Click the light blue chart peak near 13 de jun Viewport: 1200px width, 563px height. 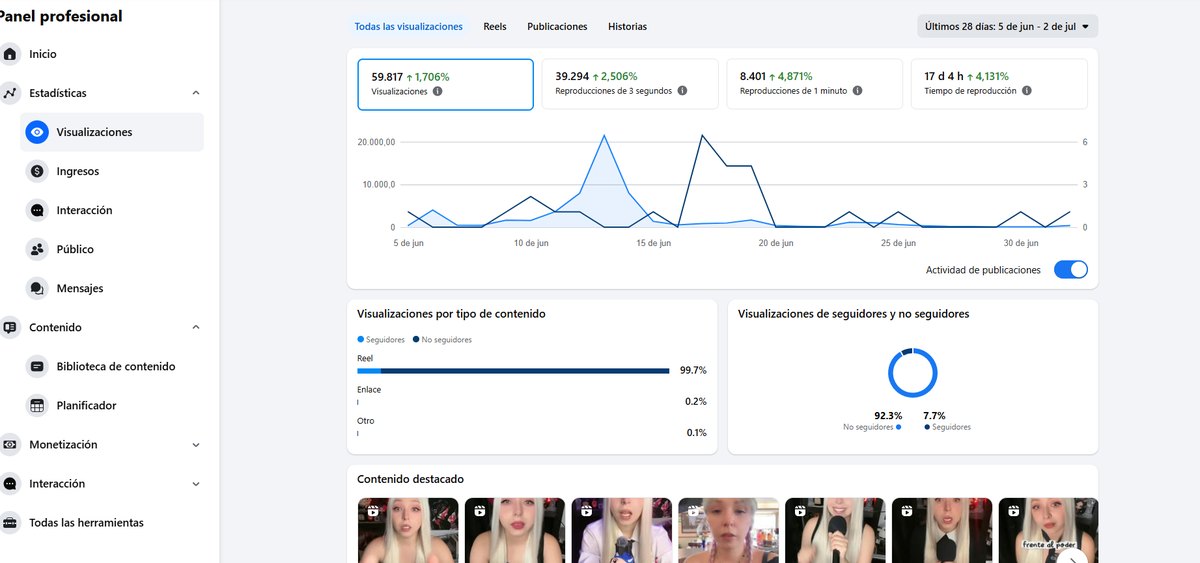[604, 136]
